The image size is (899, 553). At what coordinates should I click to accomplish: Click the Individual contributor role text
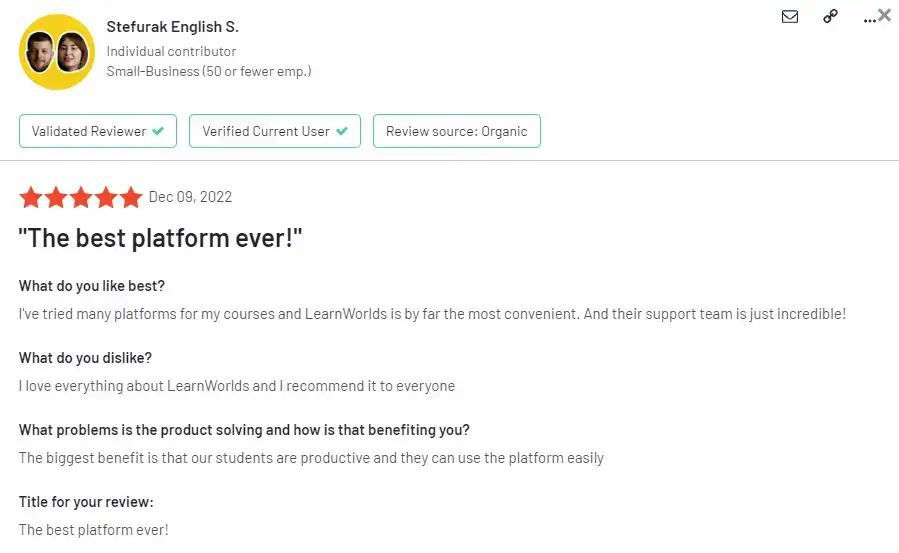tap(171, 52)
